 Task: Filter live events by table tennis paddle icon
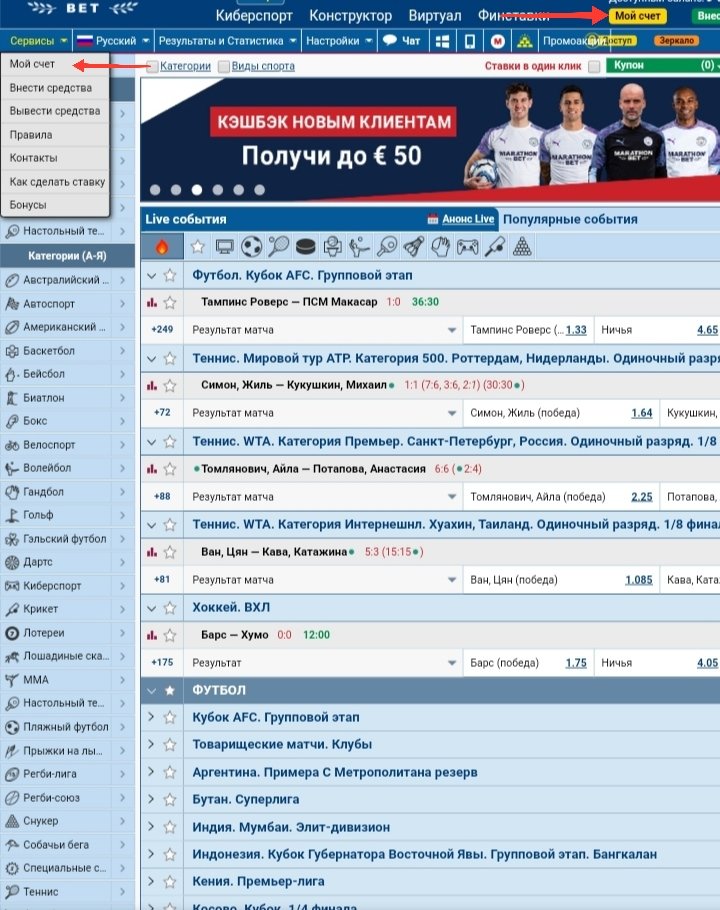coord(386,247)
